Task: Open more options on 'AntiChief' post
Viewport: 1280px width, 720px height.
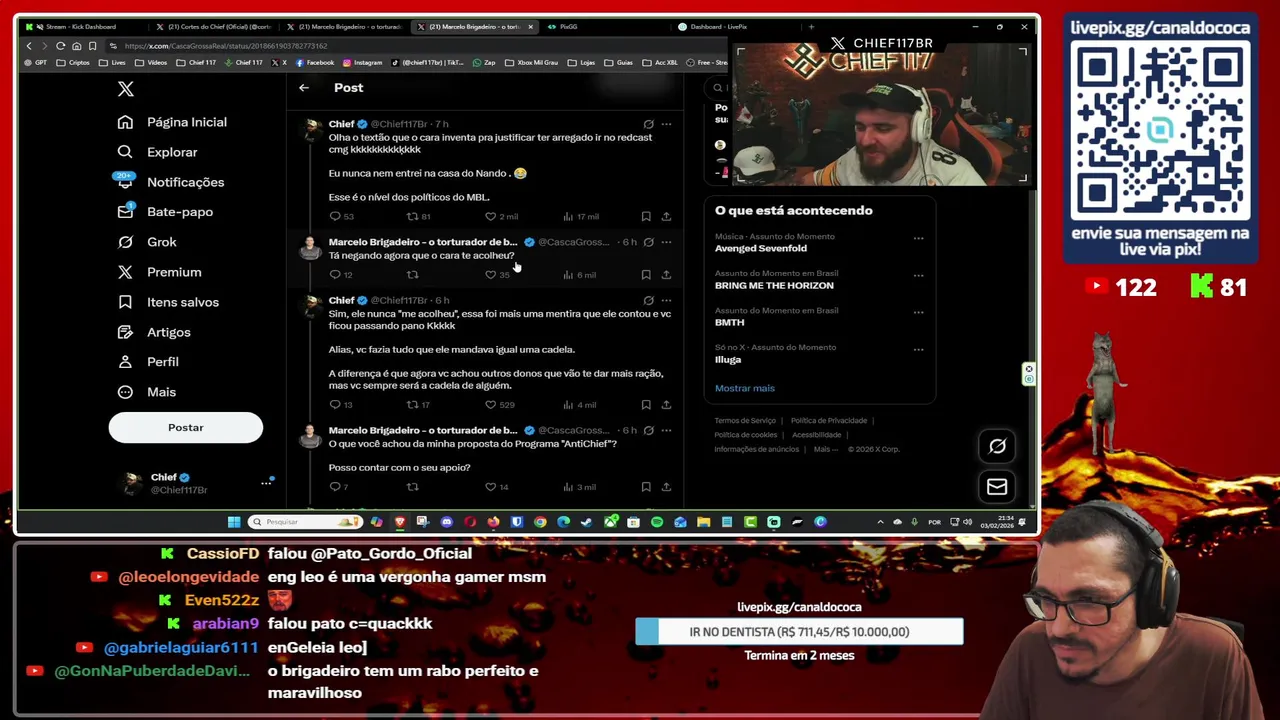Action: [x=666, y=430]
